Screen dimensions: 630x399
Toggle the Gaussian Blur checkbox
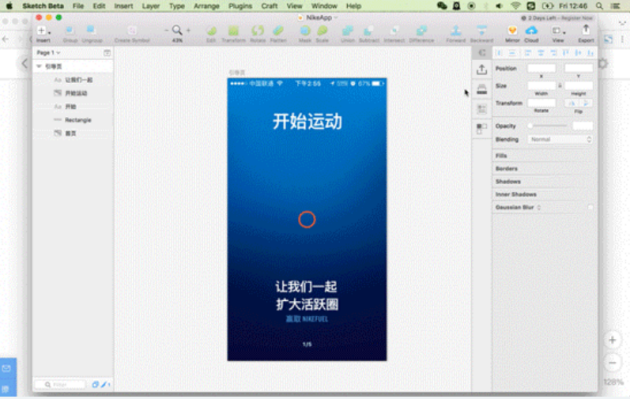click(590, 207)
